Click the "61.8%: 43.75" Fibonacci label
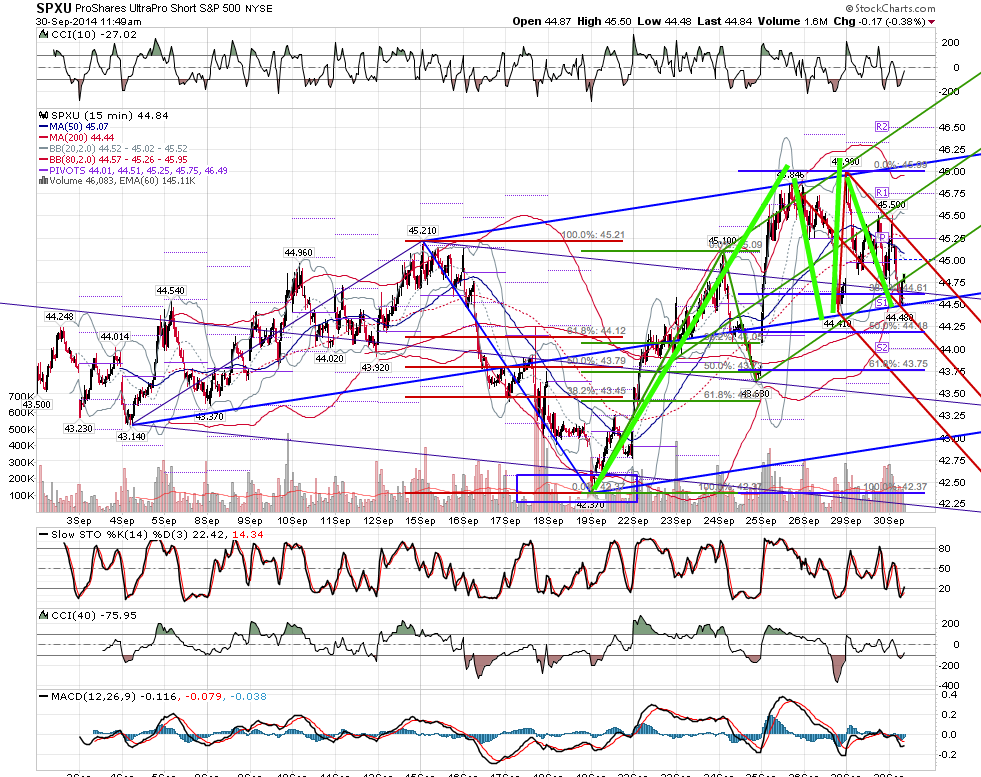 [898, 364]
